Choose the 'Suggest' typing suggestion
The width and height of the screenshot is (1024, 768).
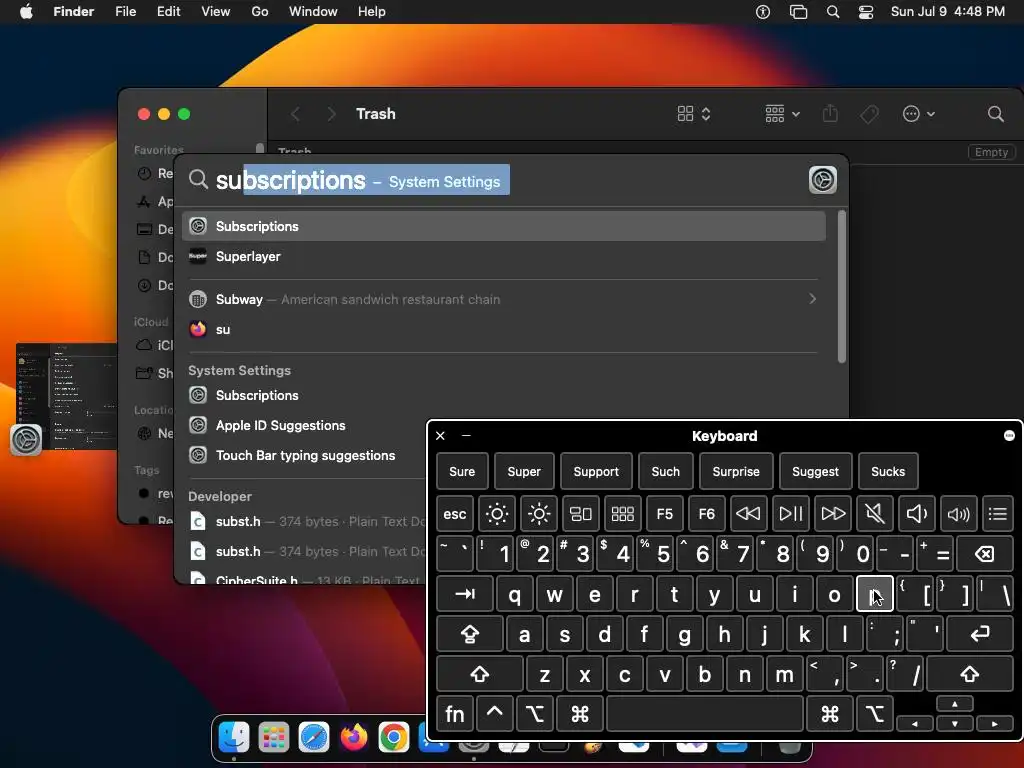(815, 472)
